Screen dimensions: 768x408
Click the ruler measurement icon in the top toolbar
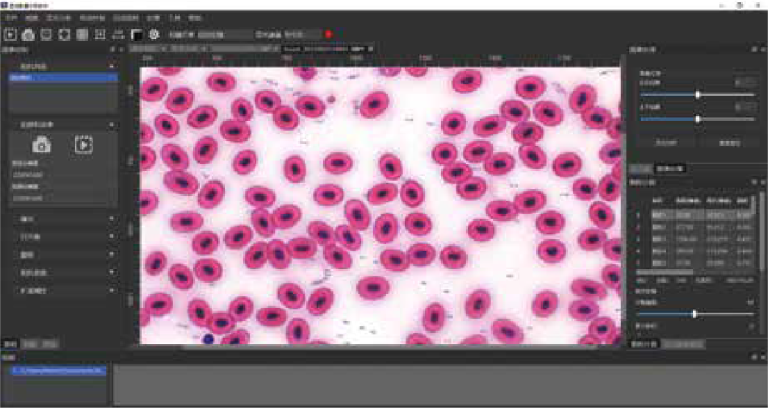click(x=118, y=34)
